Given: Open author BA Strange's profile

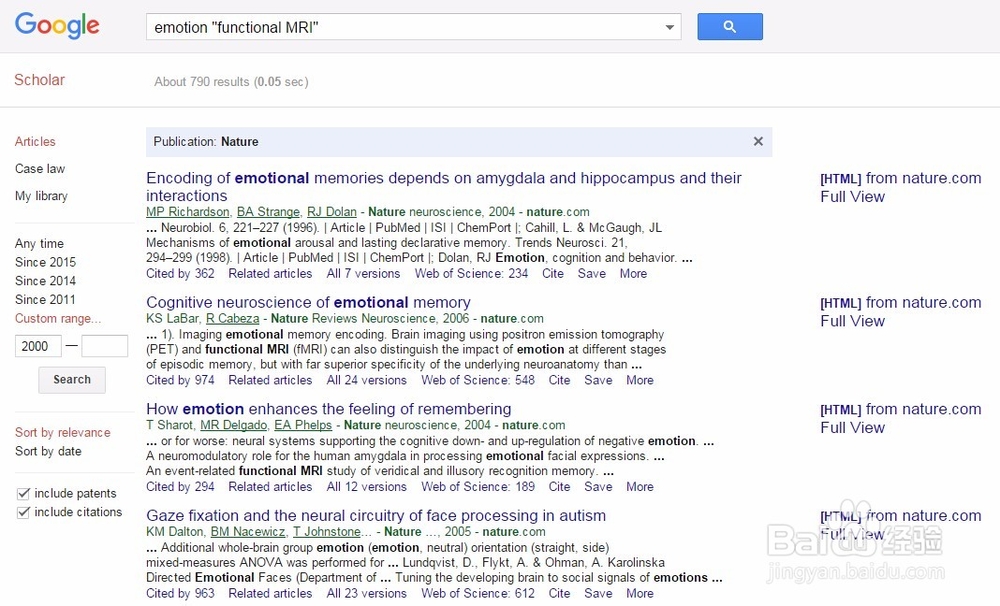Looking at the screenshot, I should [x=268, y=212].
